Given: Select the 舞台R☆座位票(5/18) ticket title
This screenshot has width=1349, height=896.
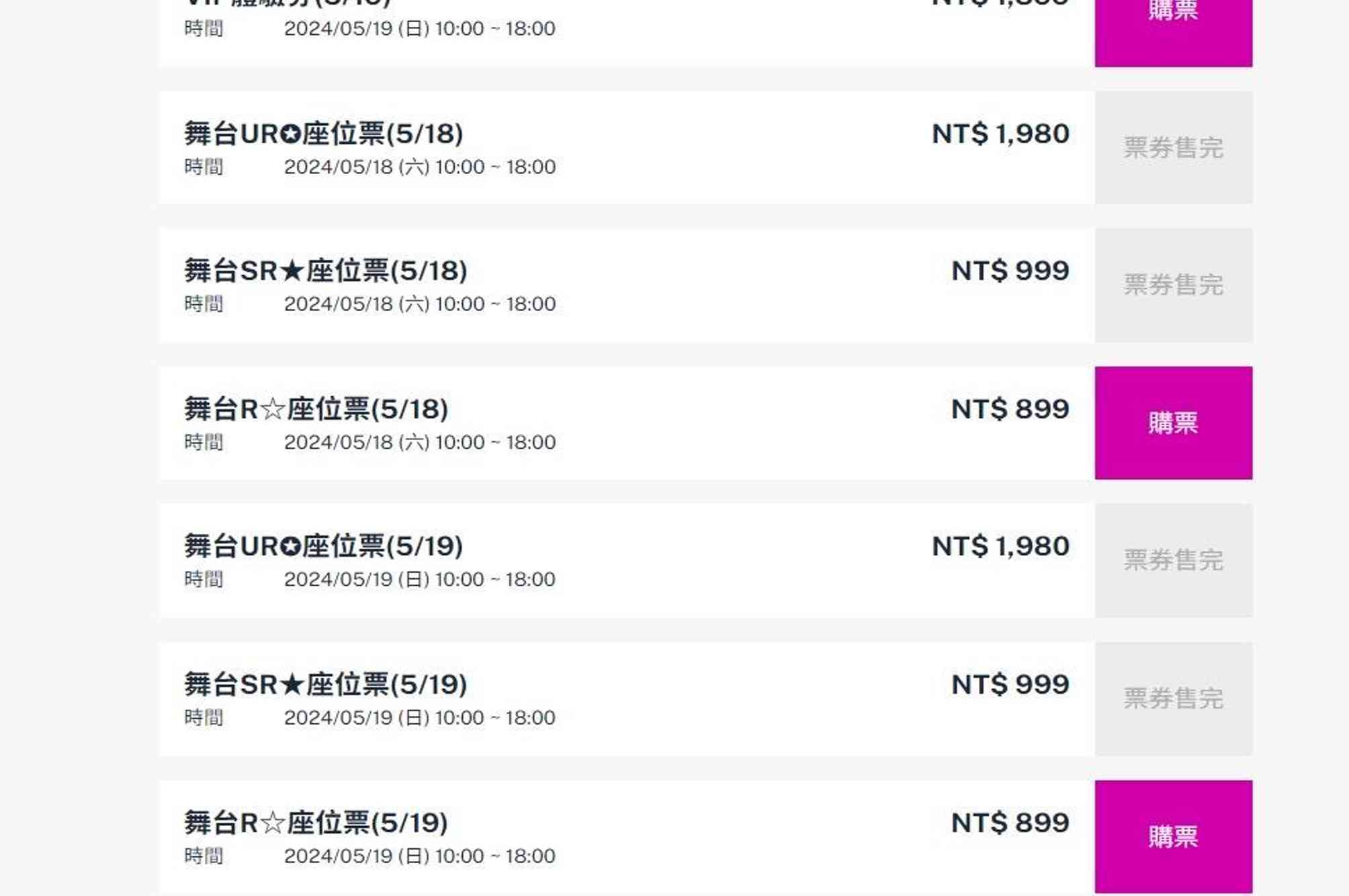Looking at the screenshot, I should (316, 409).
